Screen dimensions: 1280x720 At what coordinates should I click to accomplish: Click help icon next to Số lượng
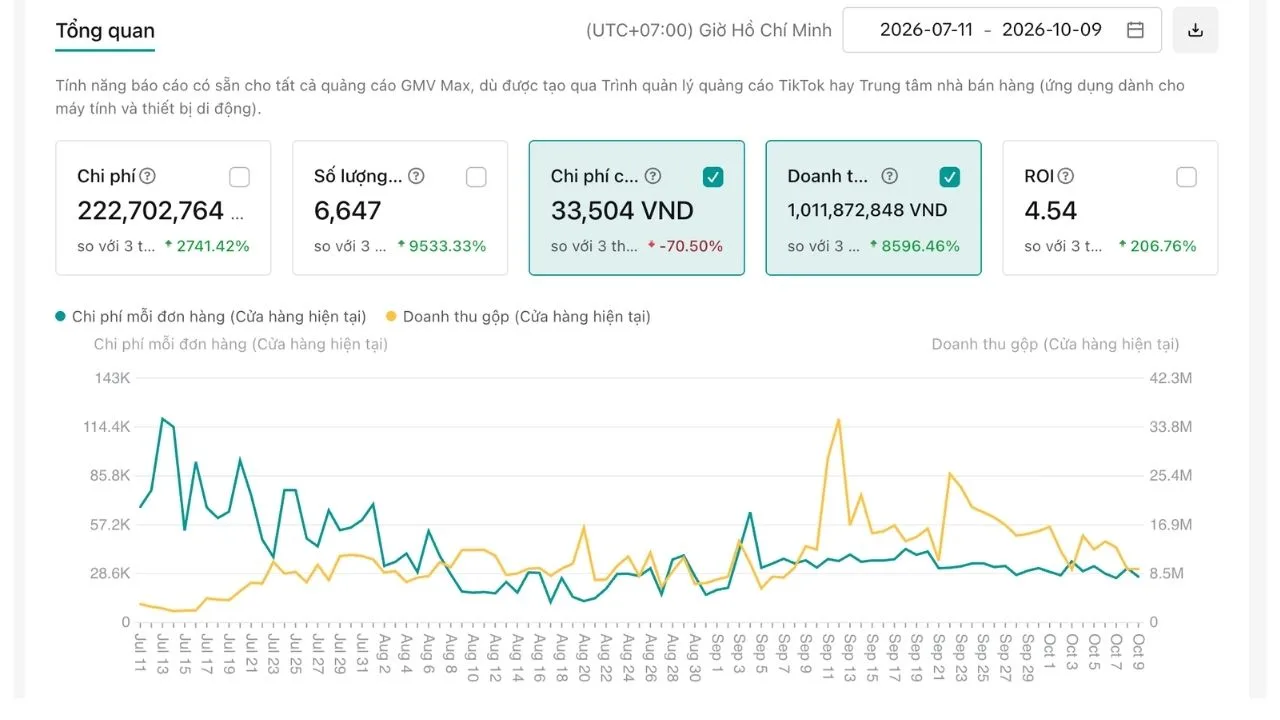(416, 176)
